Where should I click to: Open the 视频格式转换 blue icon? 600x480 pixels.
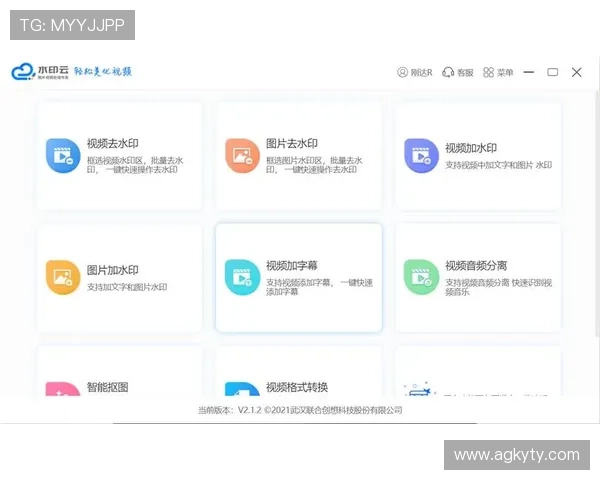point(242,389)
